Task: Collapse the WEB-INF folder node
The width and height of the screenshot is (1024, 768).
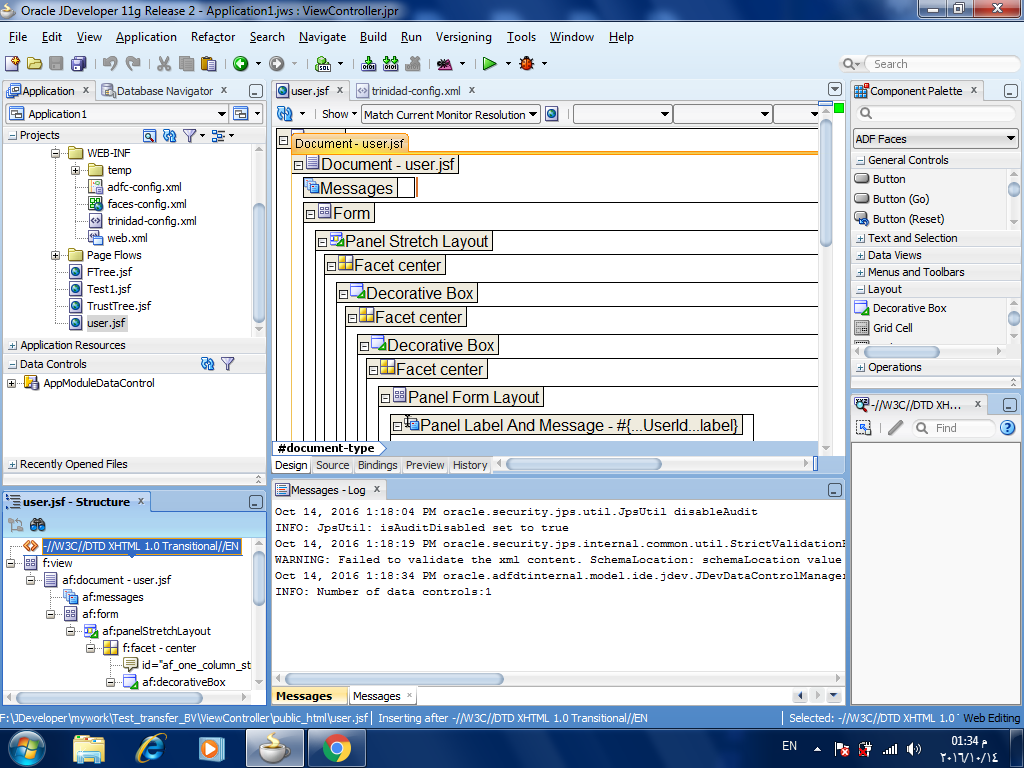Action: 56,153
